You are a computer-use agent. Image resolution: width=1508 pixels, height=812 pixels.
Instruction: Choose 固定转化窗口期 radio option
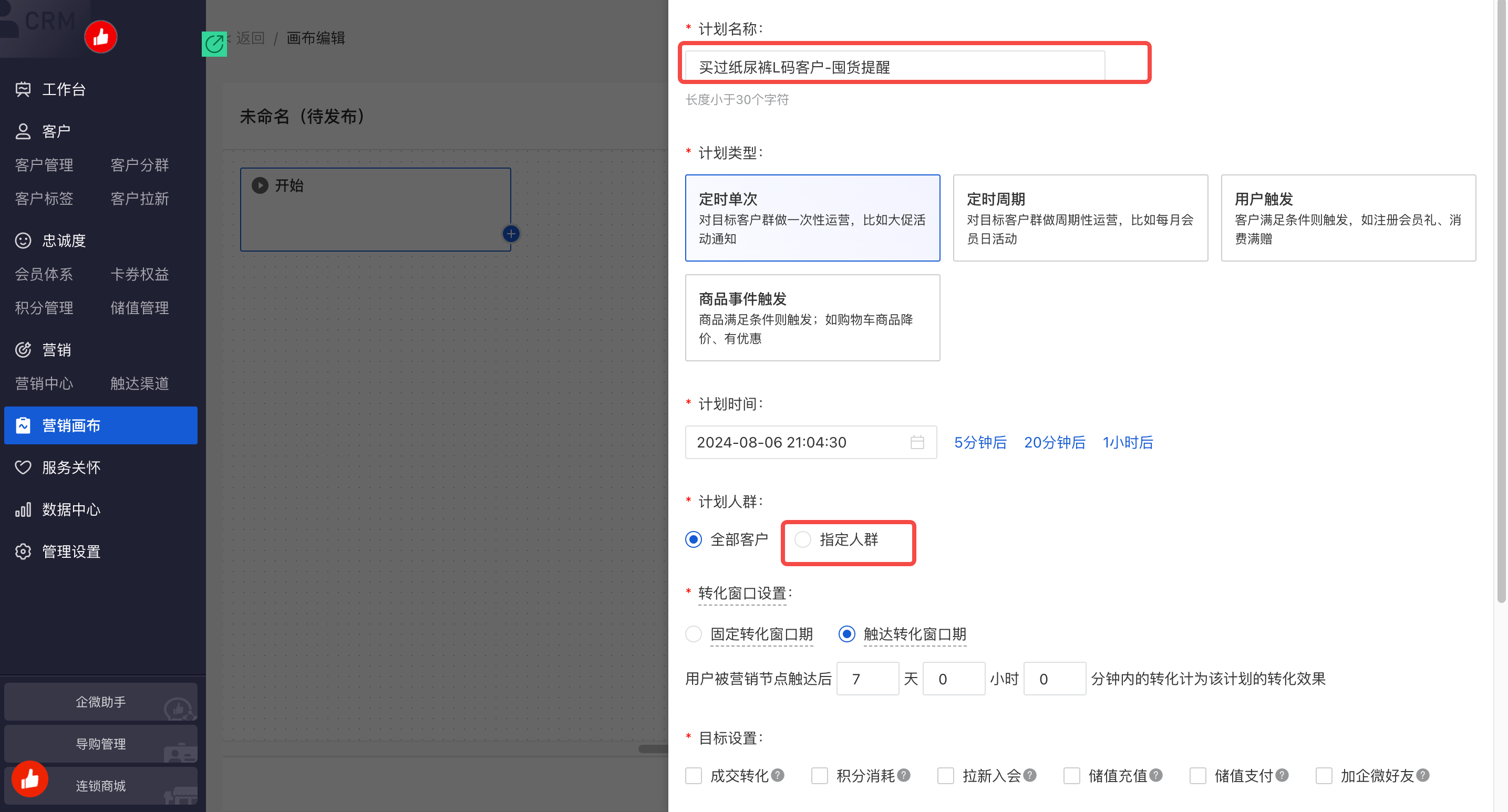[x=694, y=634]
